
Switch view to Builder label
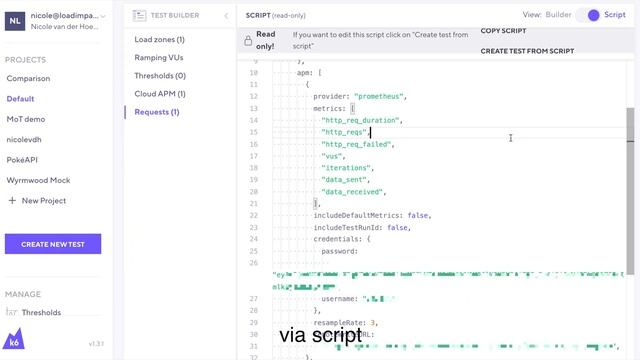click(x=558, y=15)
